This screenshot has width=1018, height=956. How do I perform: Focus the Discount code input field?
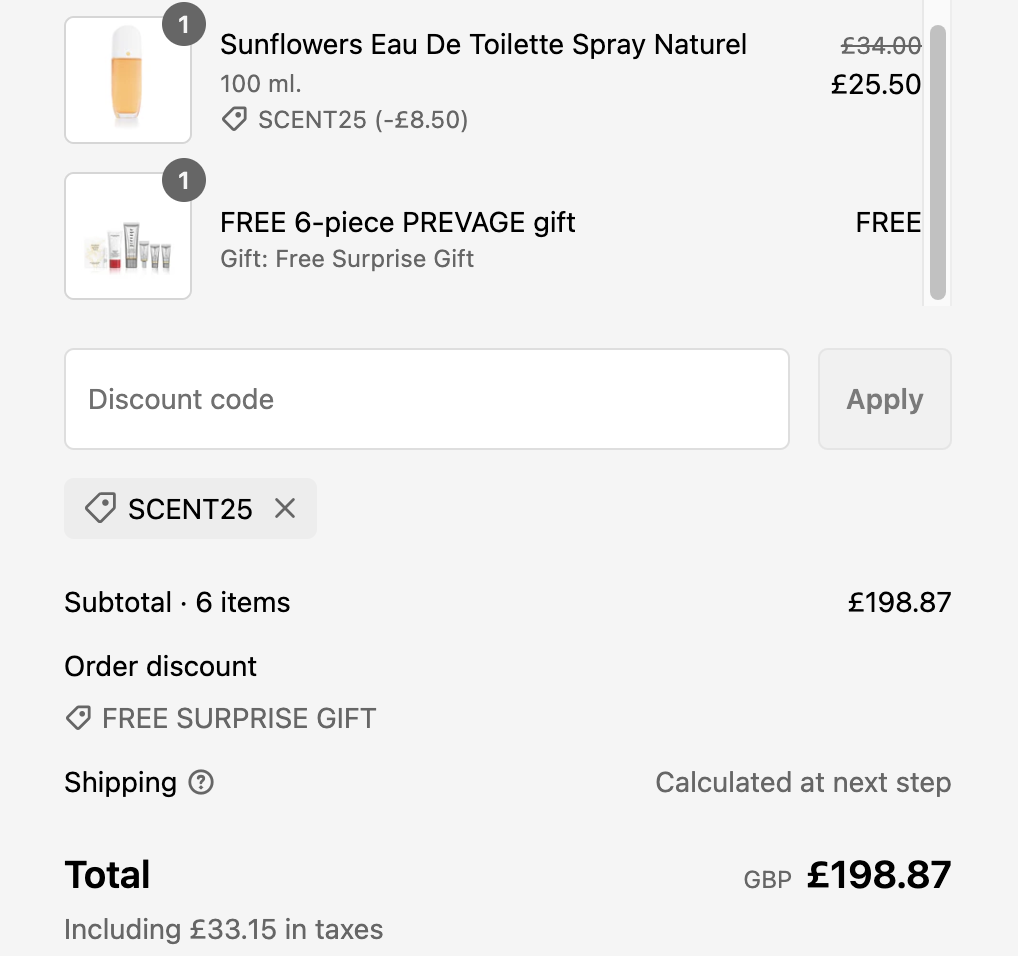[427, 399]
